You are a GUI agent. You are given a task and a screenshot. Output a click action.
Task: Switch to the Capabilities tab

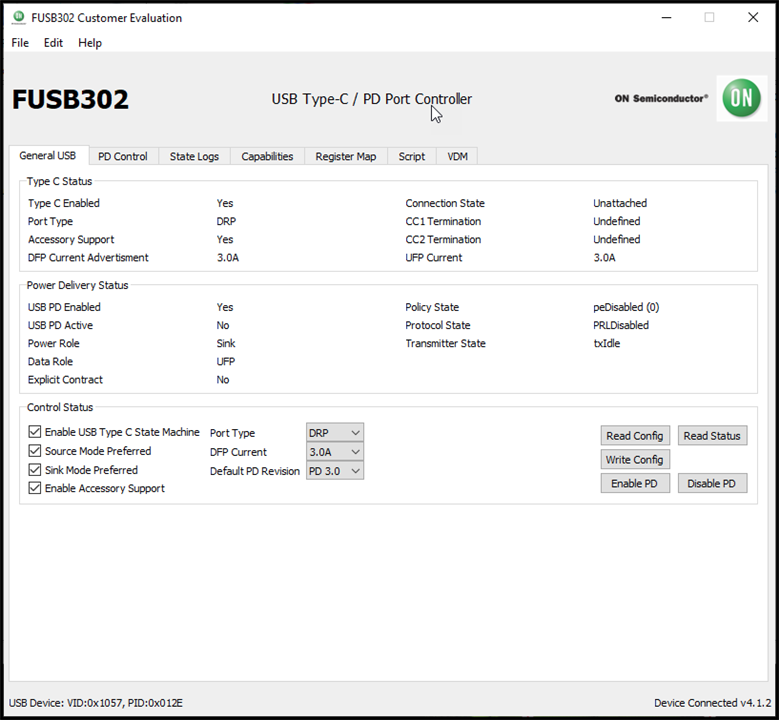point(267,156)
